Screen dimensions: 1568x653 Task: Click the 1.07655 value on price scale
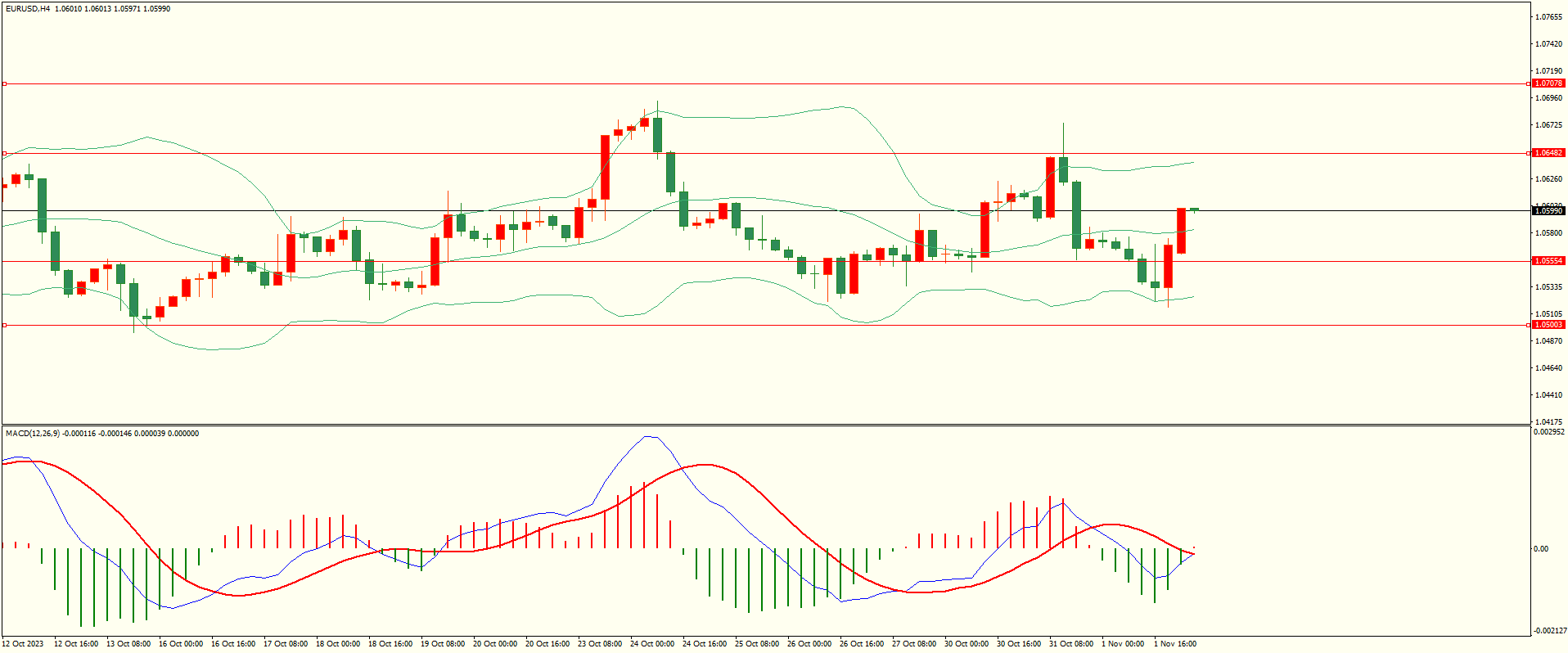coord(1548,17)
